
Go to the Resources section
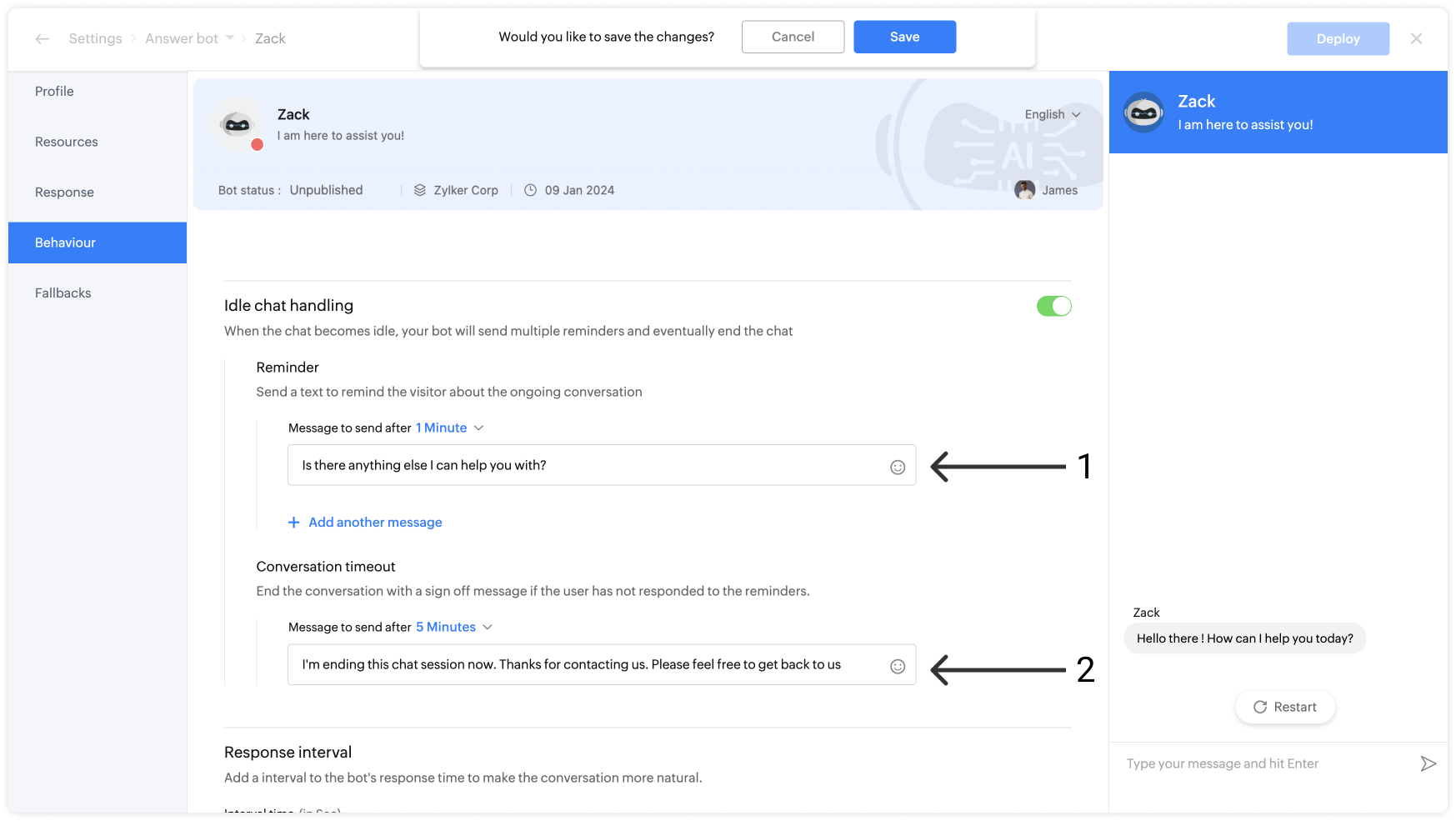(x=67, y=142)
